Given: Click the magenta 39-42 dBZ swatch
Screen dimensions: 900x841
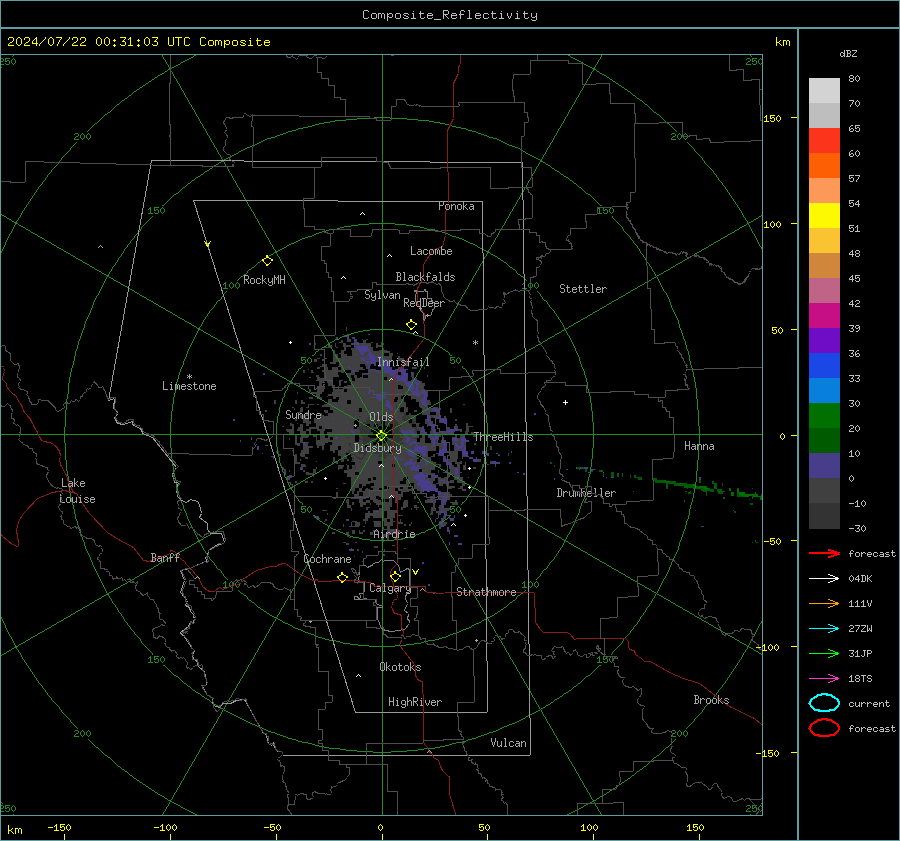Looking at the screenshot, I should tap(824, 316).
